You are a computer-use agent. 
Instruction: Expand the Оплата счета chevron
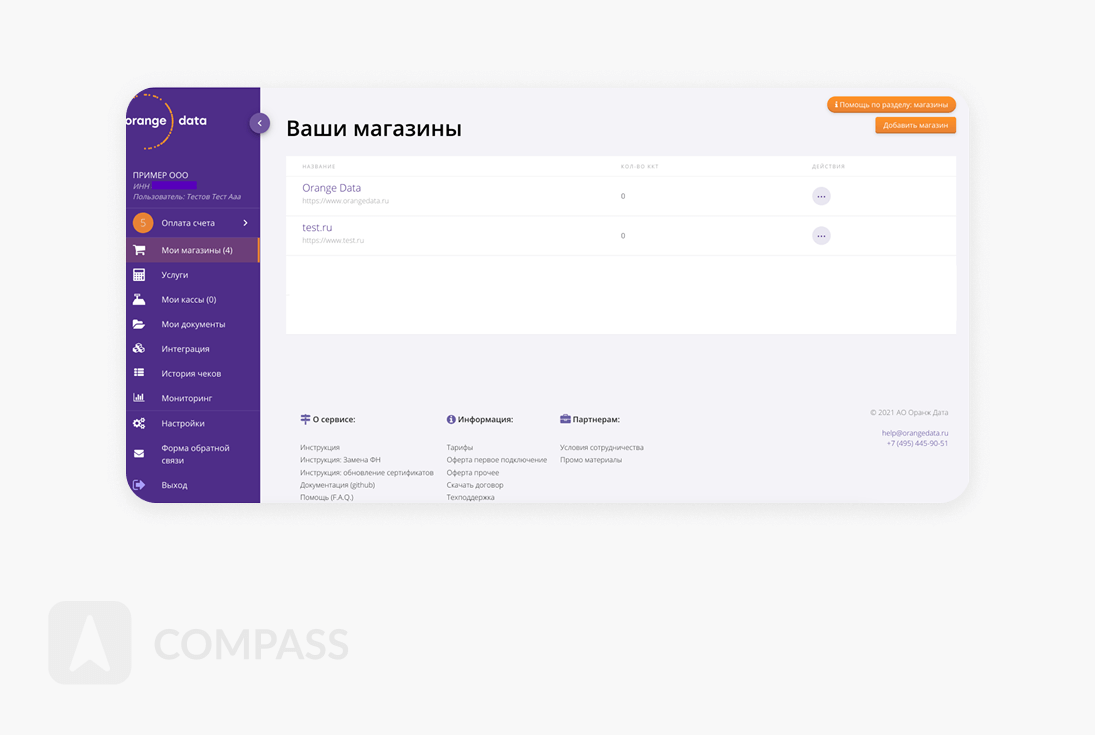point(245,223)
